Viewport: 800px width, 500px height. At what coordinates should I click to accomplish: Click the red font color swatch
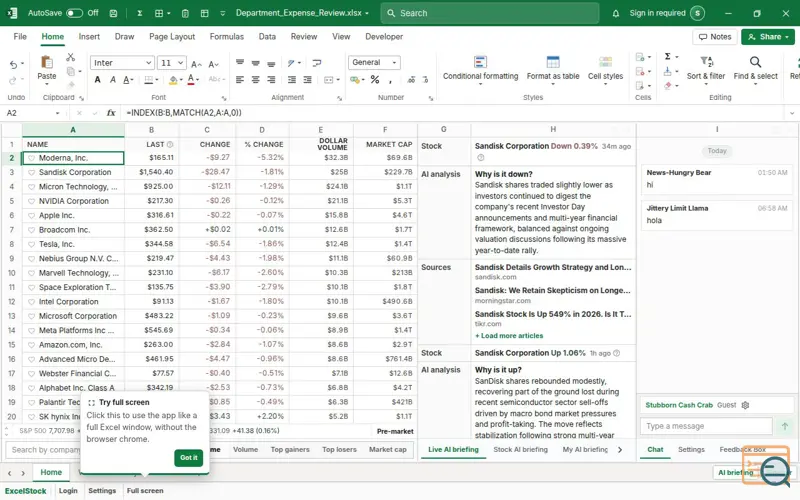pyautogui.click(x=191, y=80)
